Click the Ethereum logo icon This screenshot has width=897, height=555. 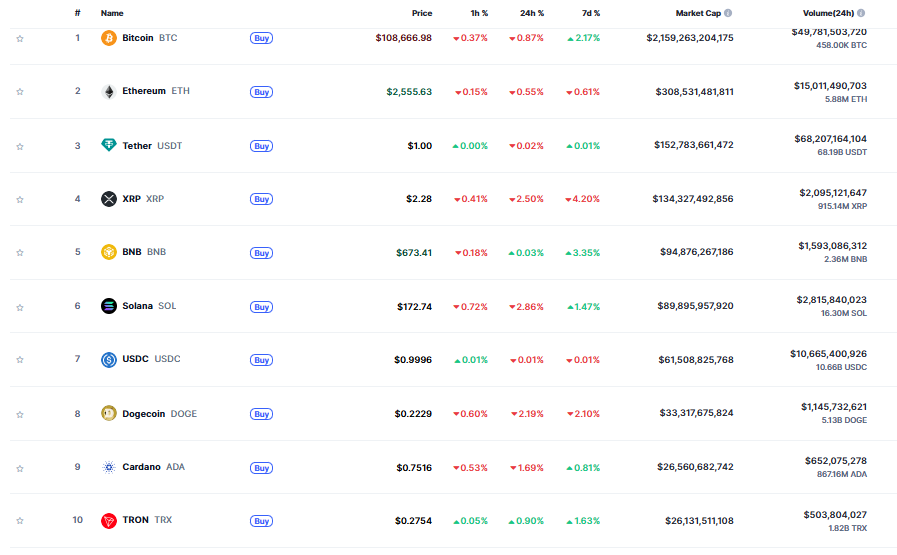(109, 92)
